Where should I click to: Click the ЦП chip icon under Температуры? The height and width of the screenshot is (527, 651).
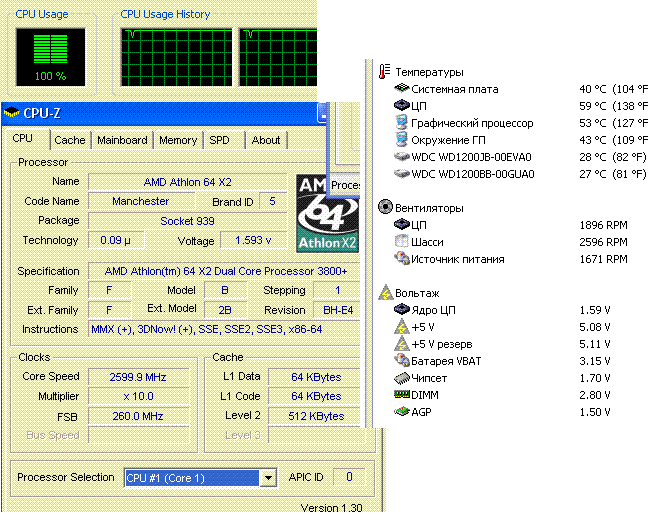[401, 105]
